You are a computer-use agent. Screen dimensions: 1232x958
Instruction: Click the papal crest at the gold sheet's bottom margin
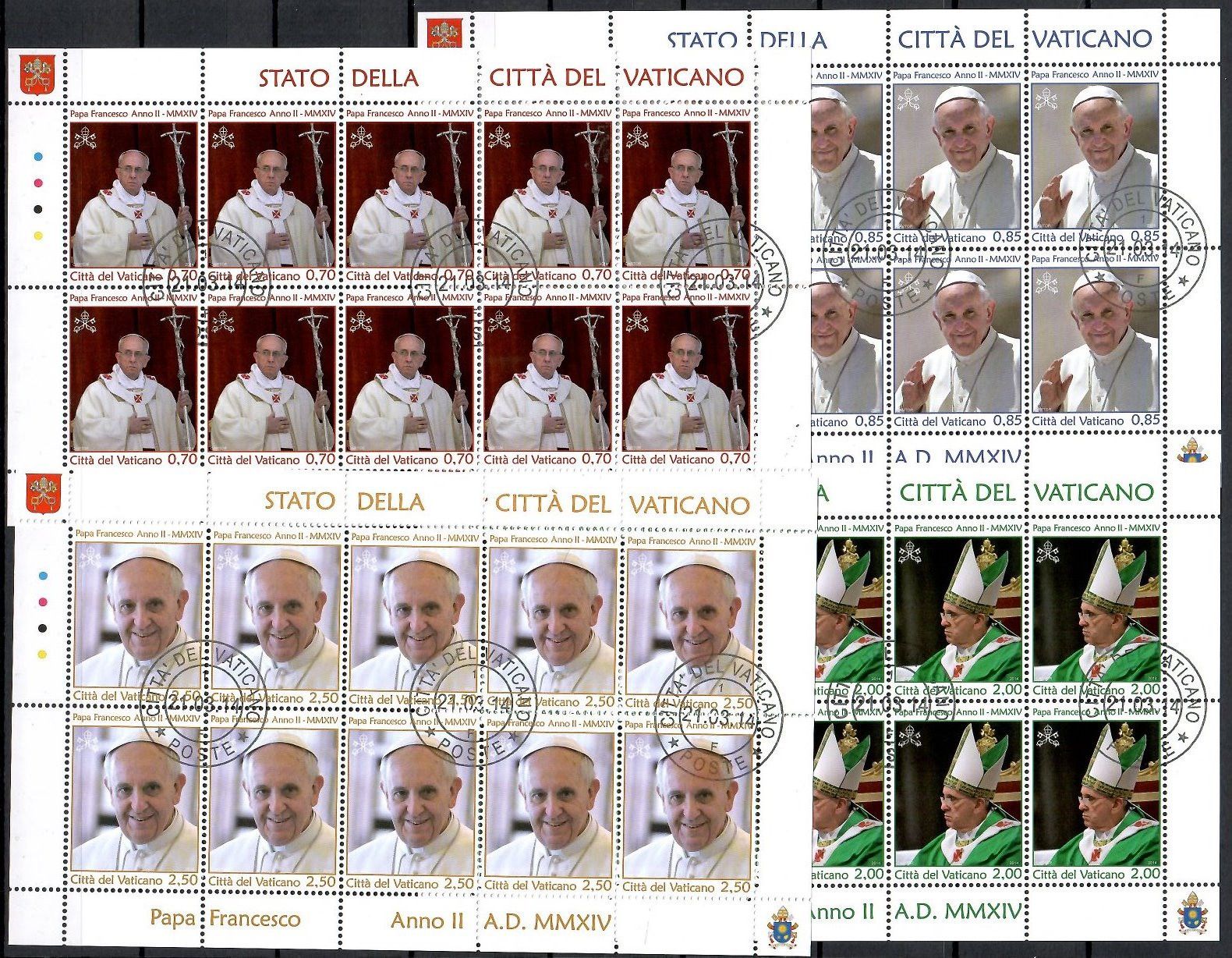tap(784, 928)
